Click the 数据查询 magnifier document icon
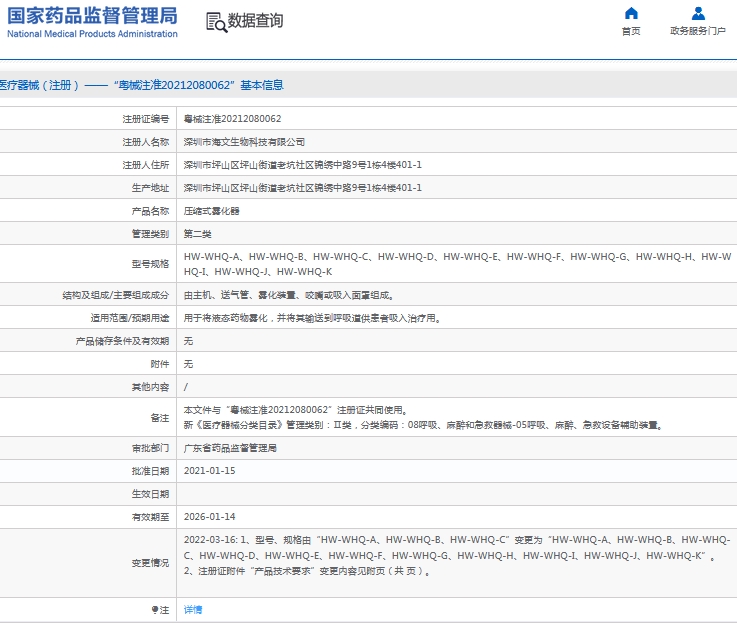Viewport: 737px width, 623px height. [x=216, y=22]
